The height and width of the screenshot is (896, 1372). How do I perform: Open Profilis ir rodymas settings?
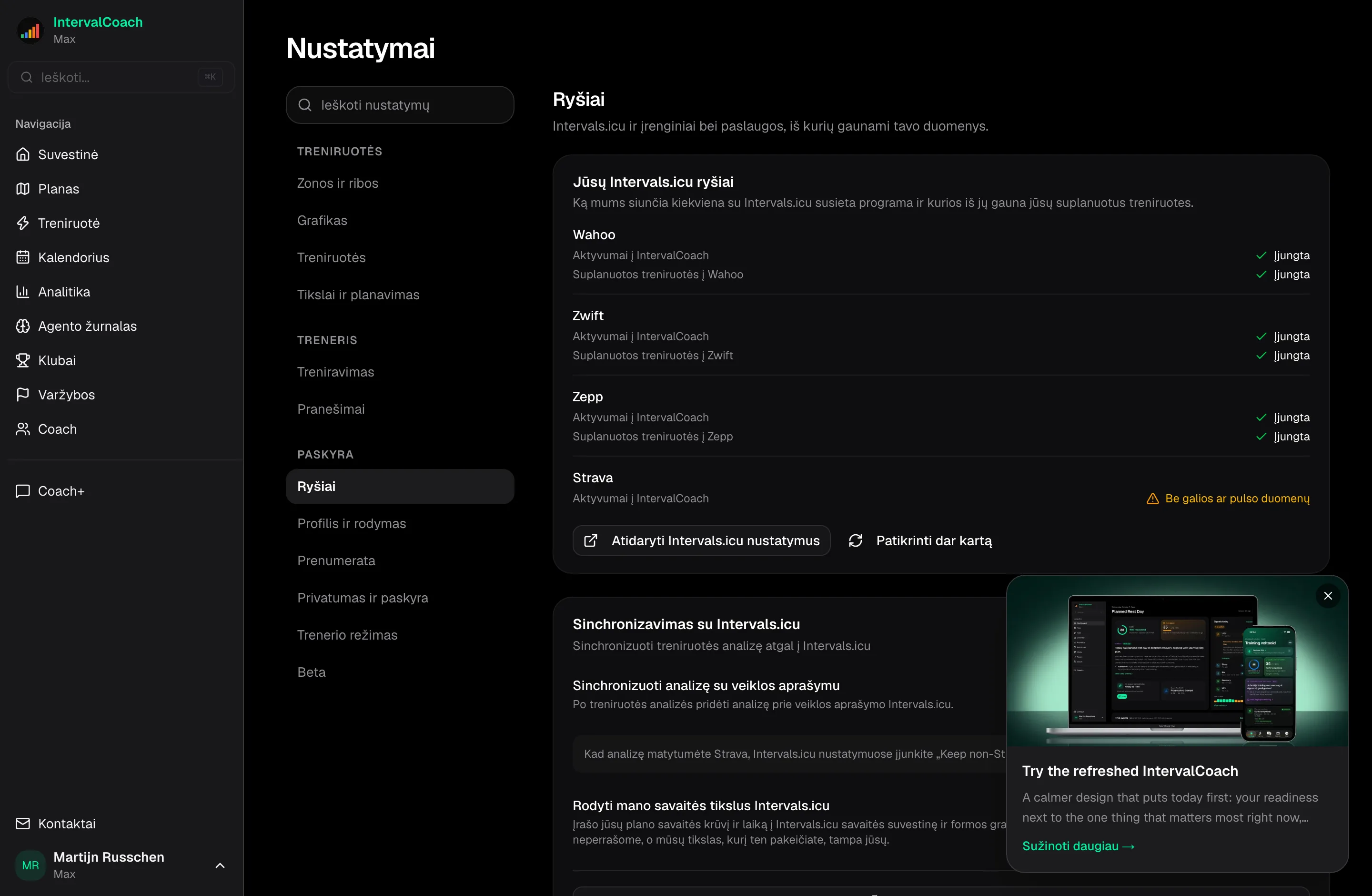pyautogui.click(x=400, y=523)
